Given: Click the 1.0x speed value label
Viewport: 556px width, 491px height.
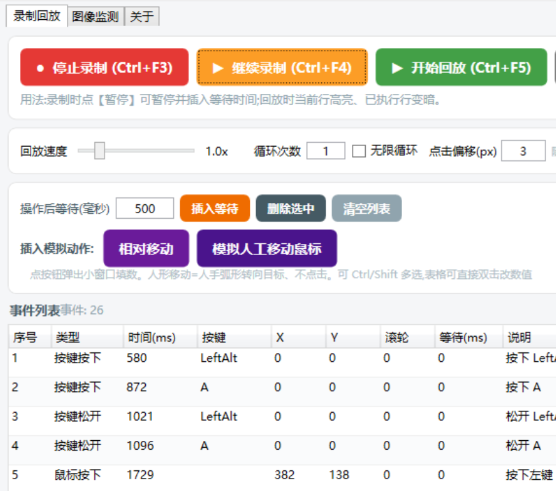Looking at the screenshot, I should 217,151.
